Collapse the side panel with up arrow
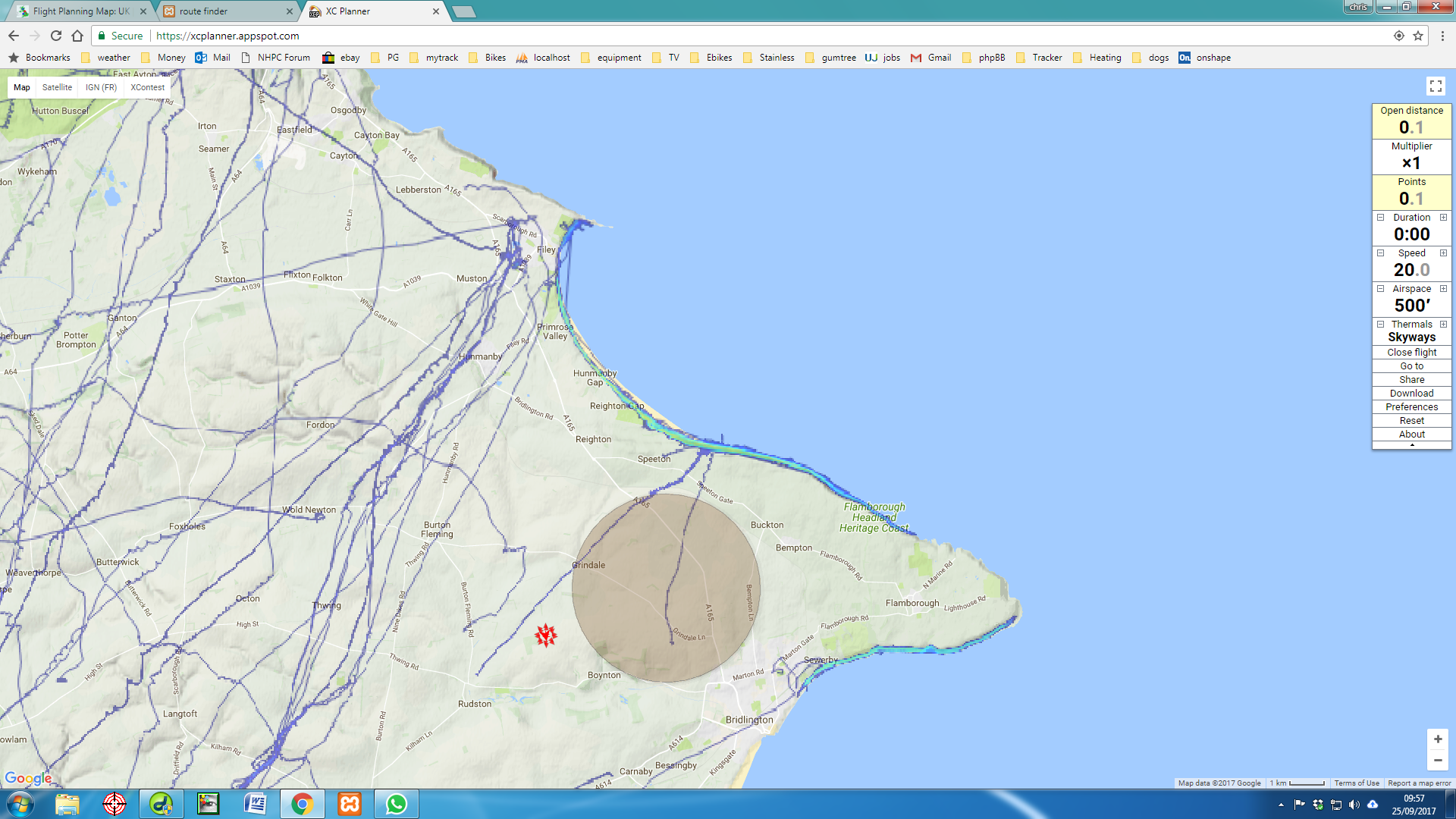The image size is (1456, 819). pyautogui.click(x=1411, y=445)
